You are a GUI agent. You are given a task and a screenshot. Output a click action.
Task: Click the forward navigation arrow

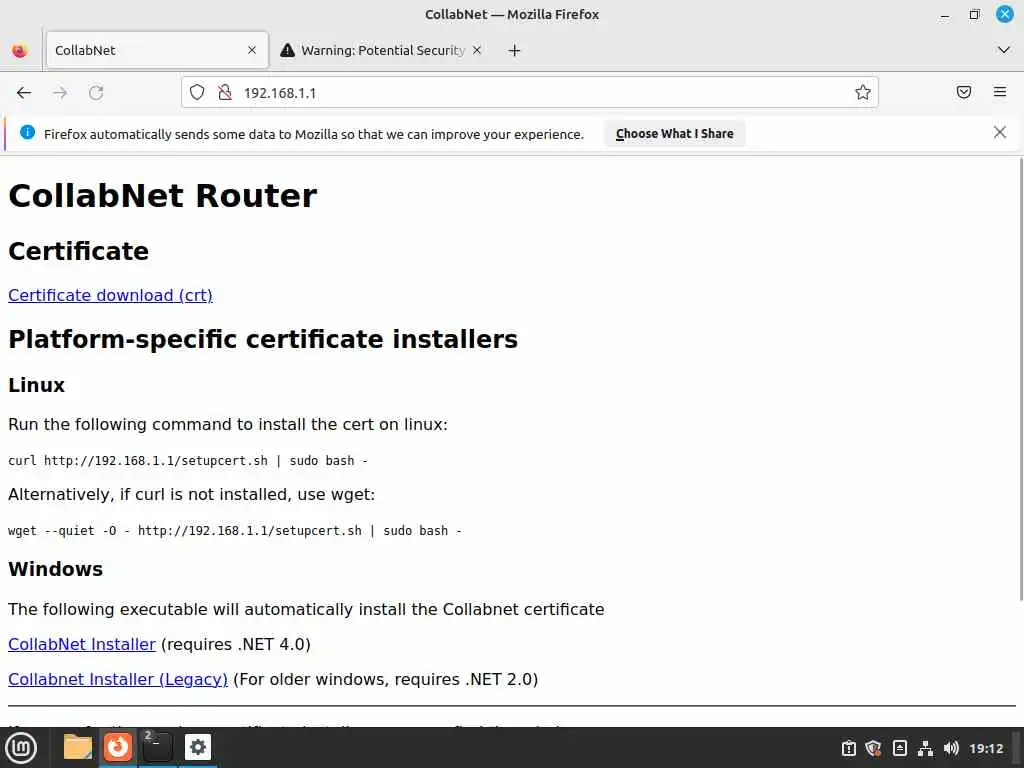60,93
